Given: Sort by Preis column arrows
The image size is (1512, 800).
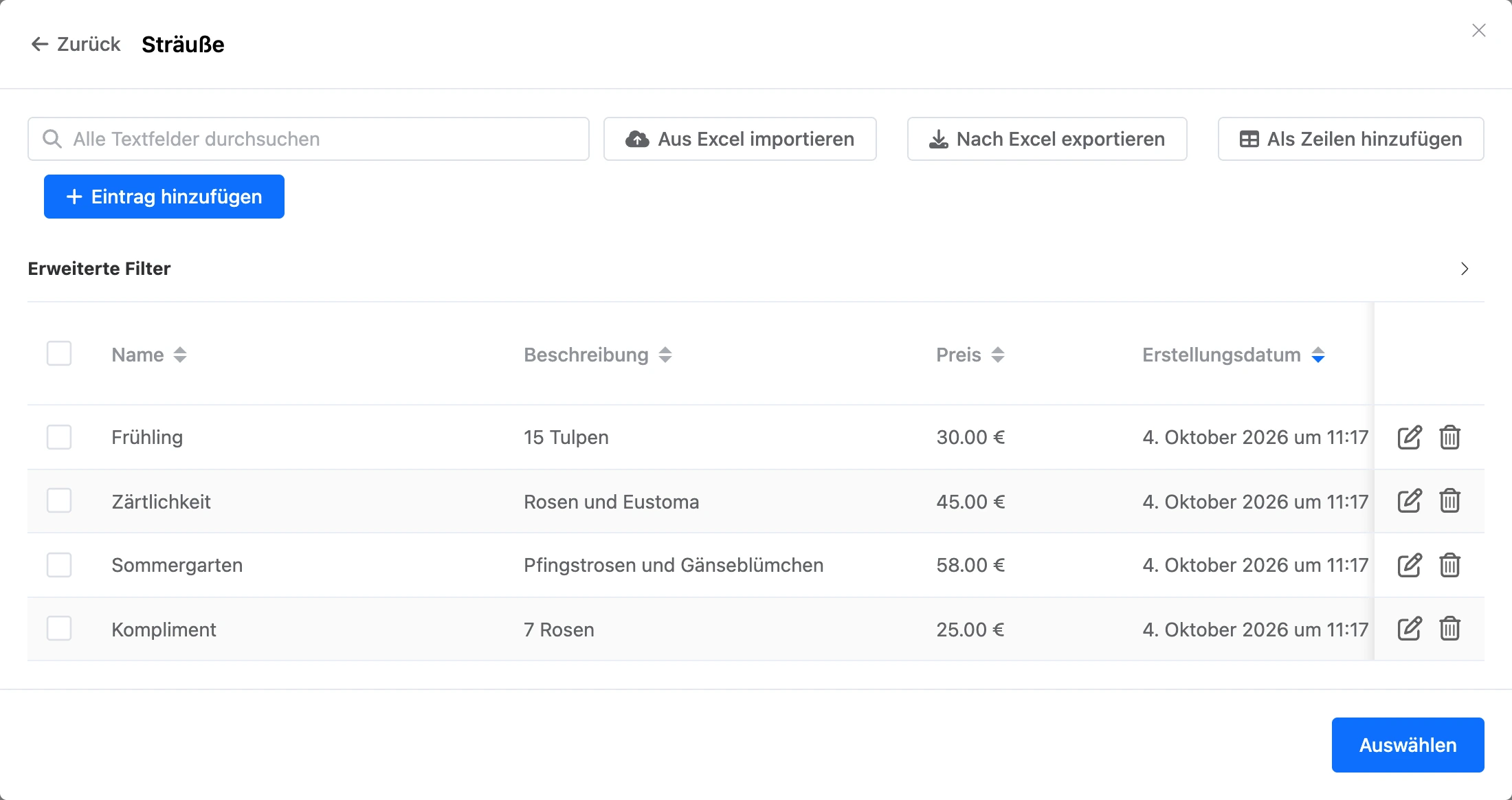Looking at the screenshot, I should [x=998, y=355].
